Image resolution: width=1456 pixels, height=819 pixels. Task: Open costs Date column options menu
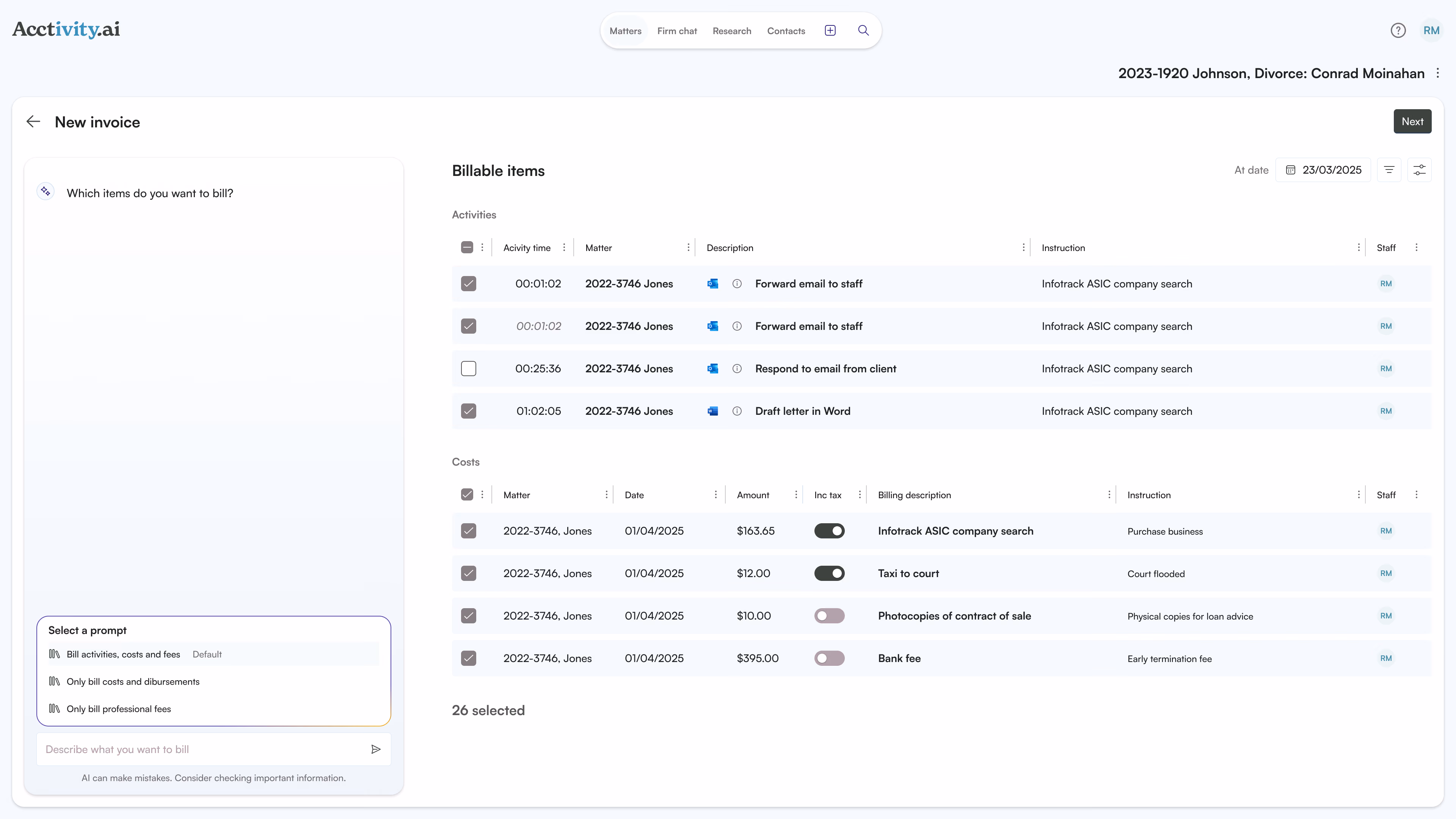(x=715, y=494)
